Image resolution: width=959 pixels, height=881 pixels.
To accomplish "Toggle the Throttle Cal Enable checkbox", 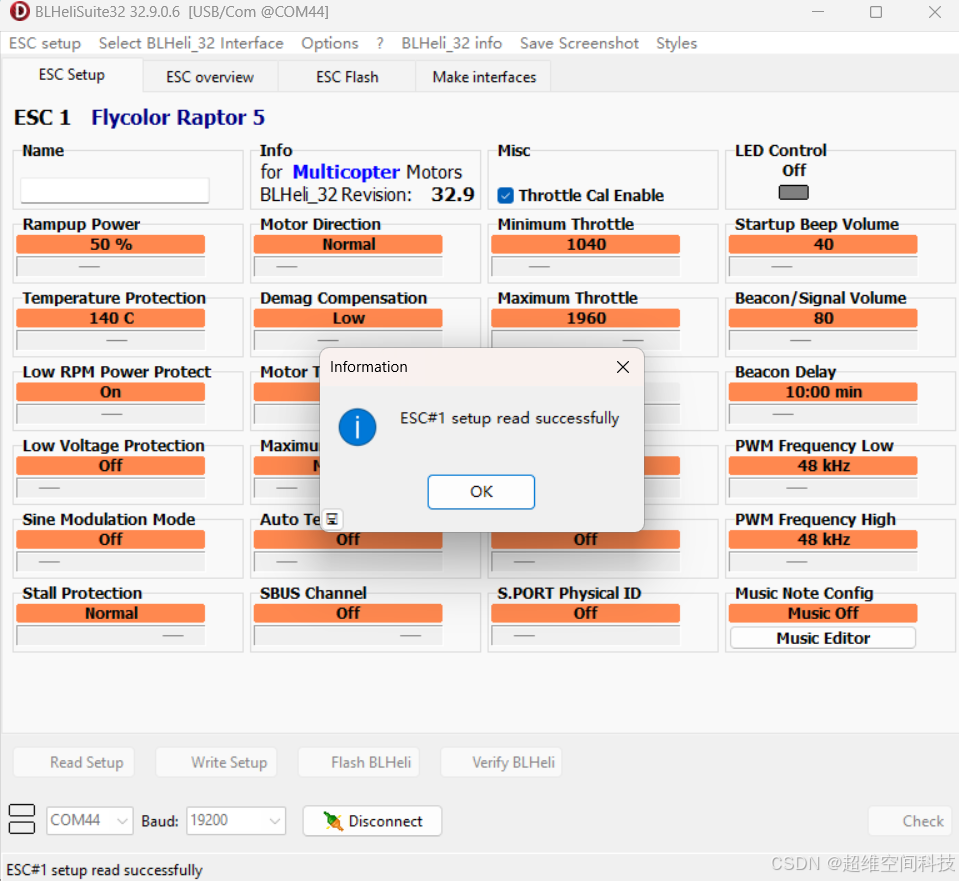I will point(505,195).
